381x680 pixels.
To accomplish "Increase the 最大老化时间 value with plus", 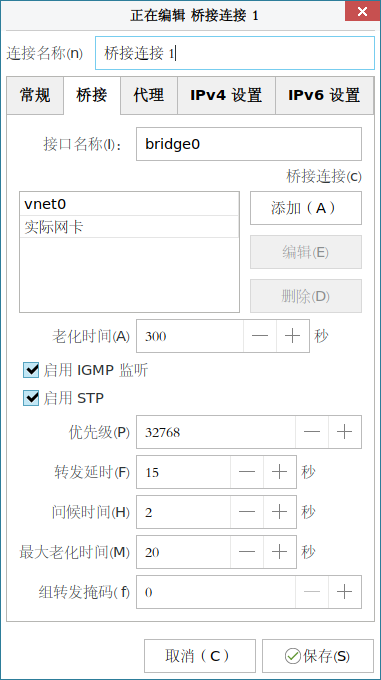I will (280, 552).
